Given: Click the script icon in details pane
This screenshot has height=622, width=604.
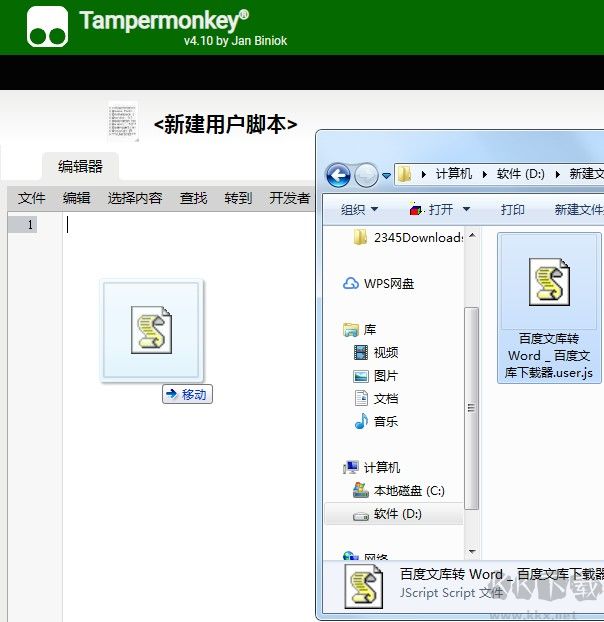Looking at the screenshot, I should coord(364,586).
